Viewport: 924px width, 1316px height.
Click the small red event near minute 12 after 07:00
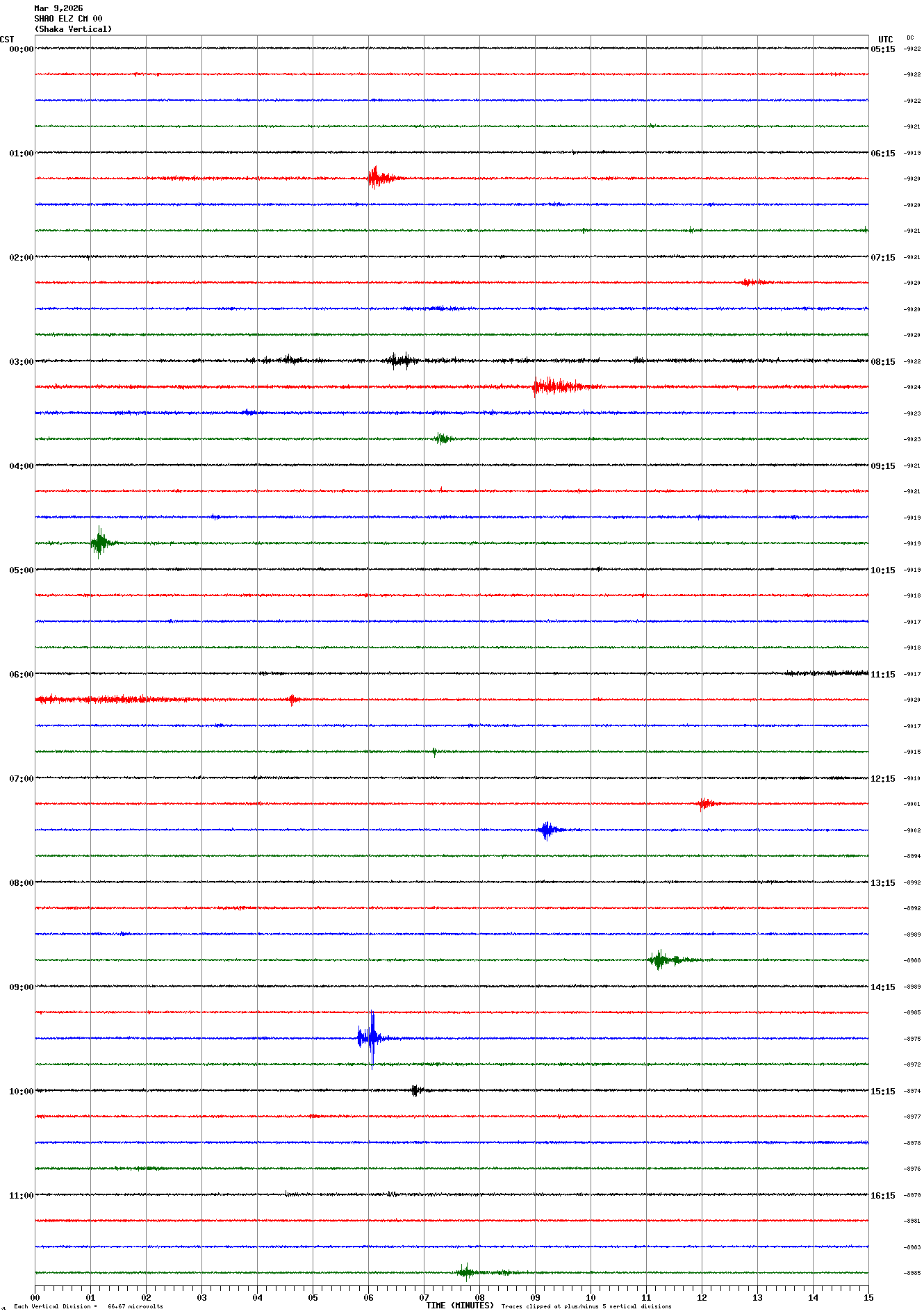[705, 804]
